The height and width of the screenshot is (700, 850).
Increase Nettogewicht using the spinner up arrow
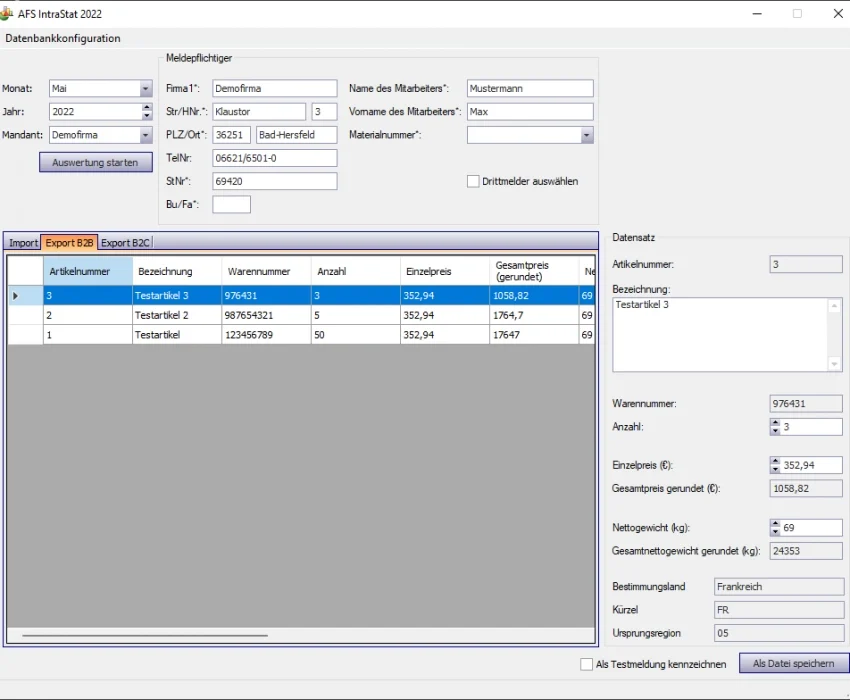coord(775,523)
